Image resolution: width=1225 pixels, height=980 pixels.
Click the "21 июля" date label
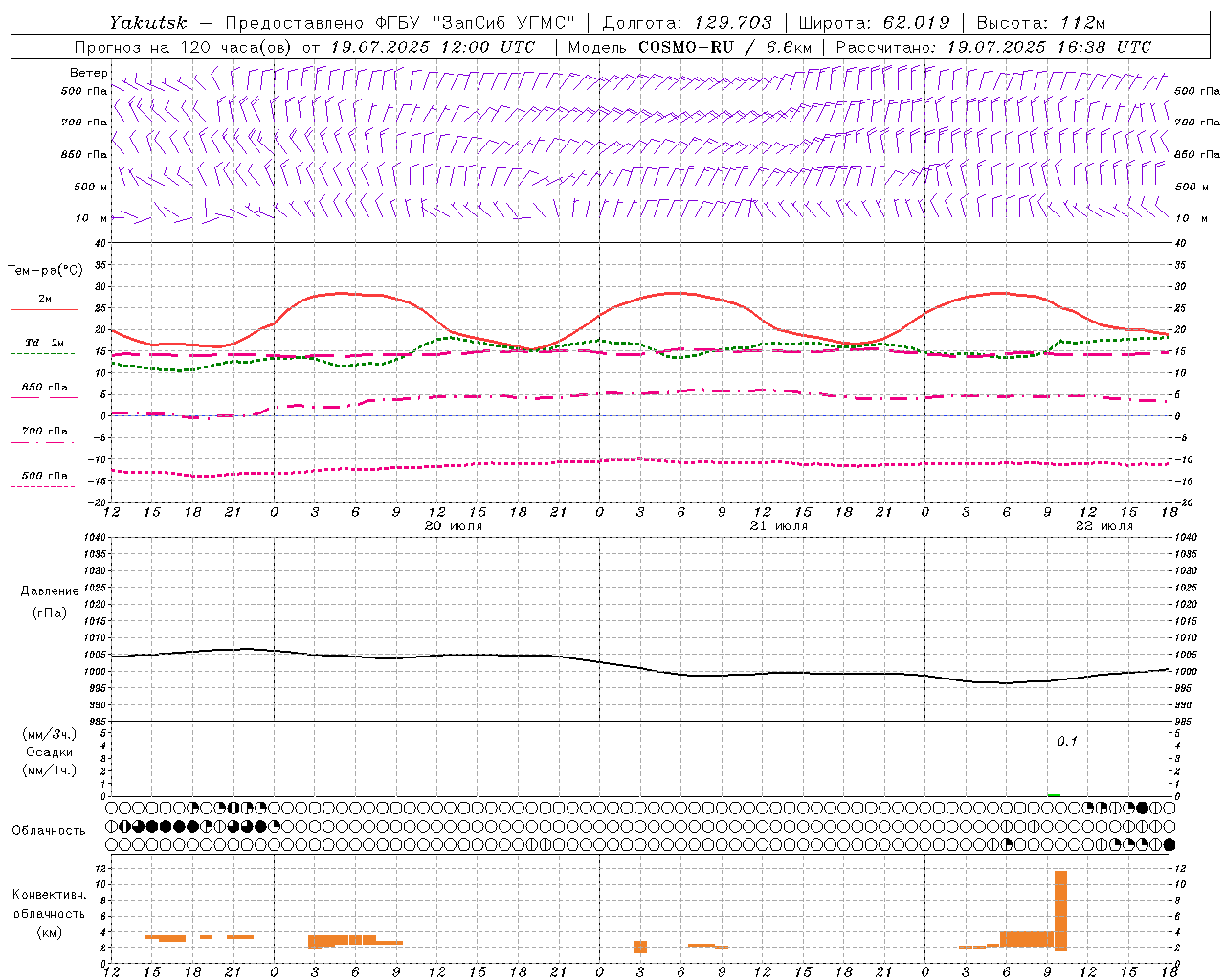[x=779, y=526]
